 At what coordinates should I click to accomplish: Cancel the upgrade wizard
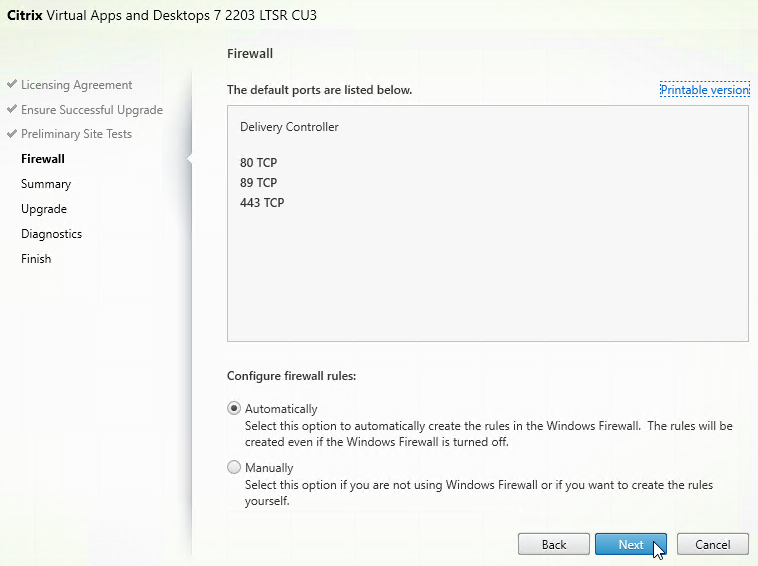713,544
